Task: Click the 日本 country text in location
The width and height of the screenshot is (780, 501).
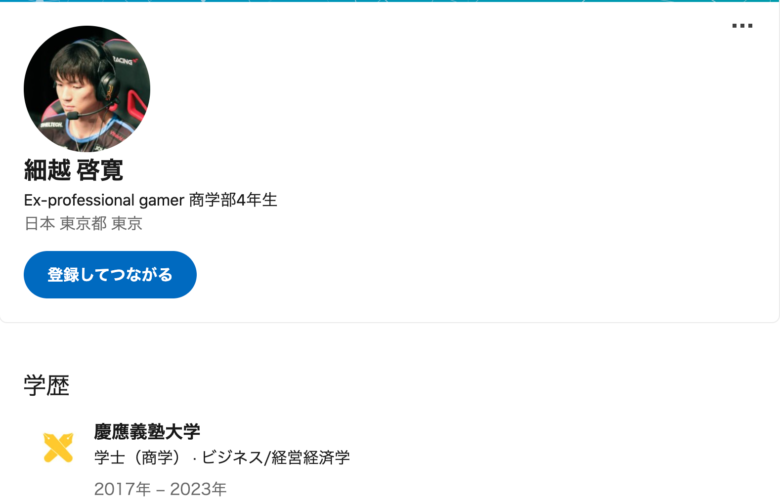Action: pos(39,223)
